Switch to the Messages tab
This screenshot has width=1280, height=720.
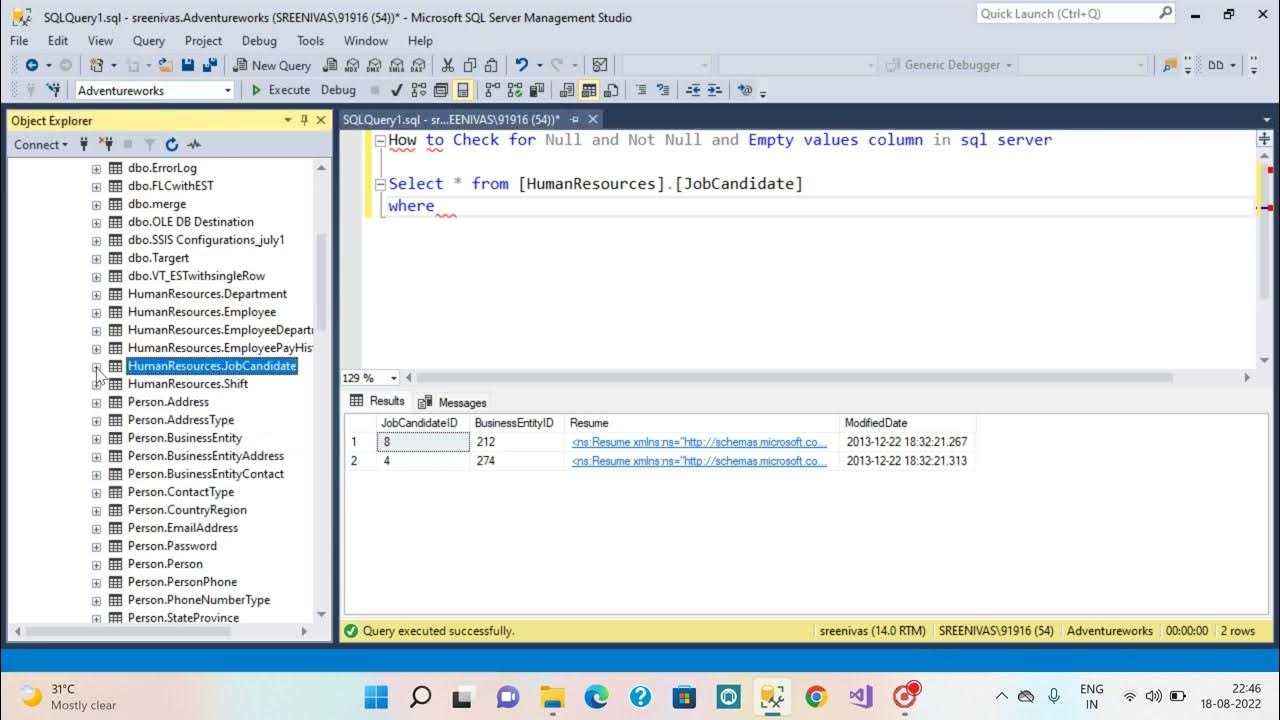click(452, 402)
